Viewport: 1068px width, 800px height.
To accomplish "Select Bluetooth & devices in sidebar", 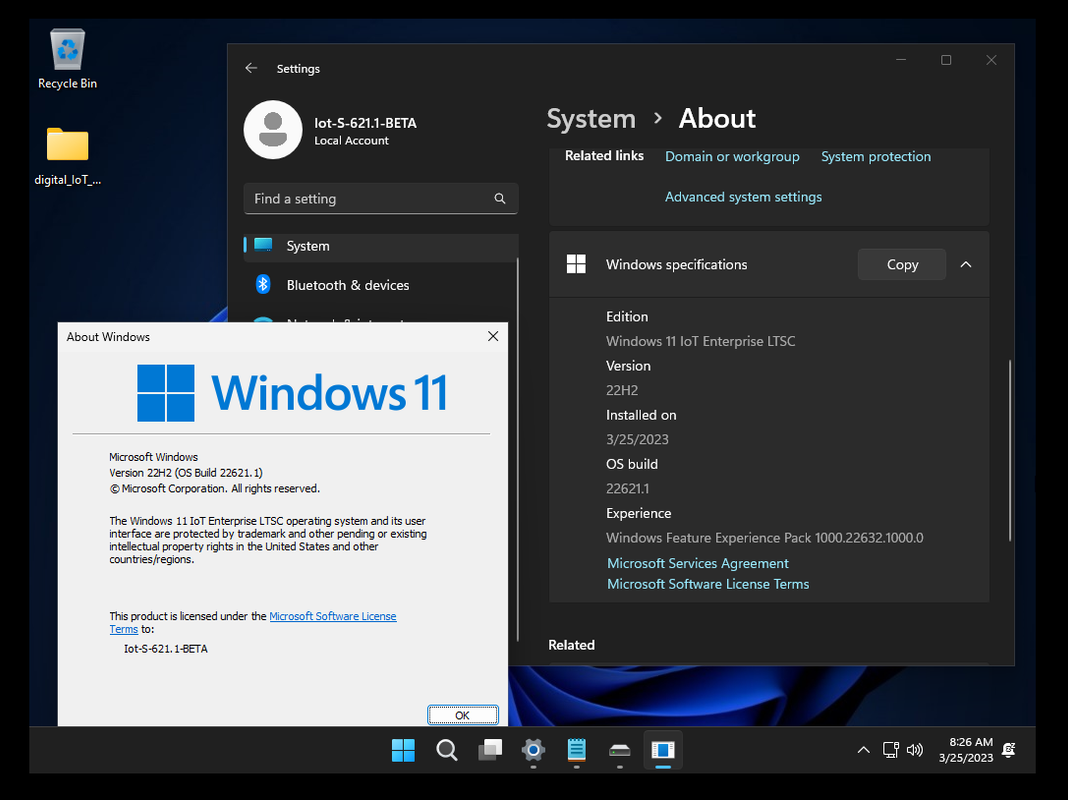I will click(381, 285).
